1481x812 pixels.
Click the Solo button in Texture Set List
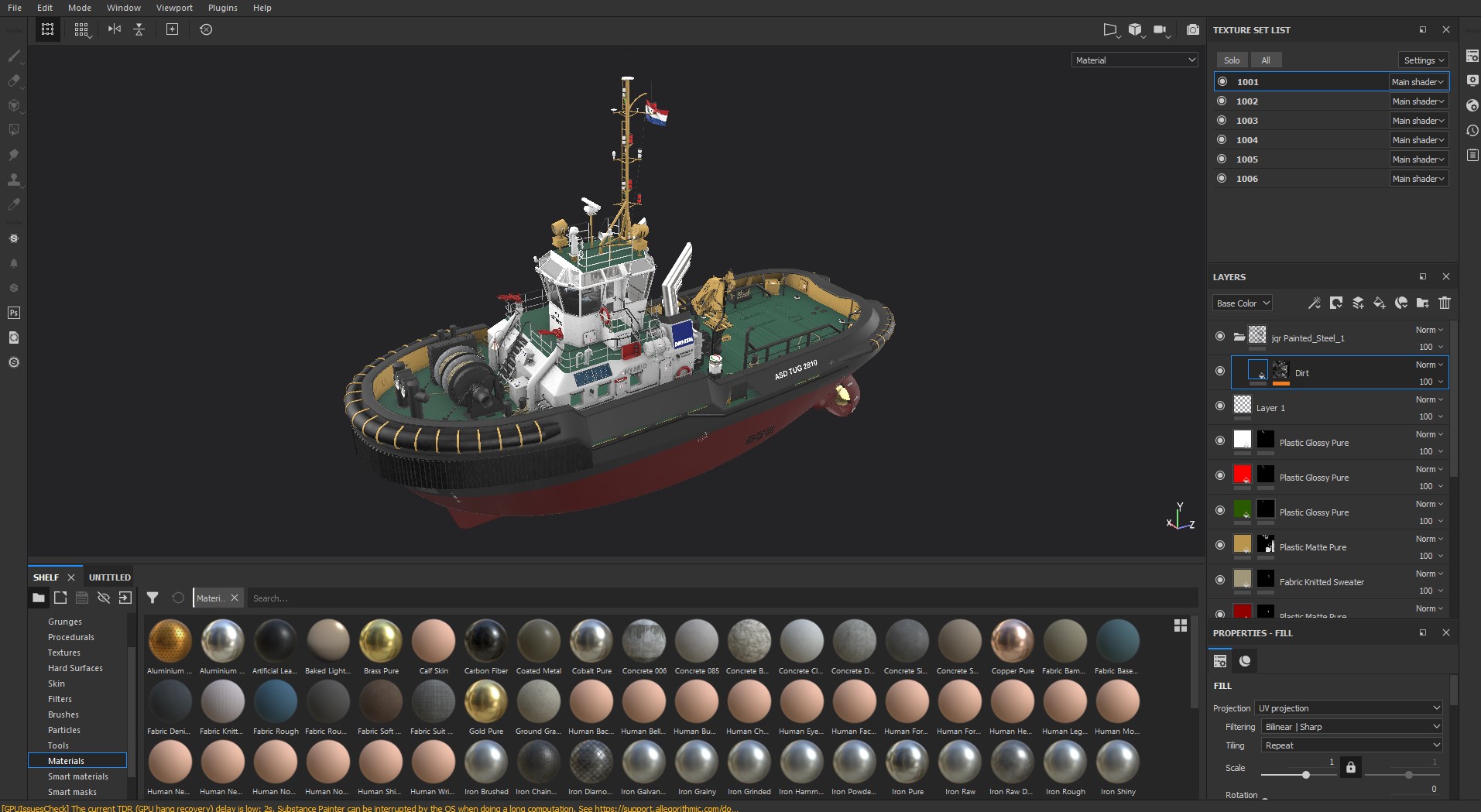click(x=1231, y=60)
